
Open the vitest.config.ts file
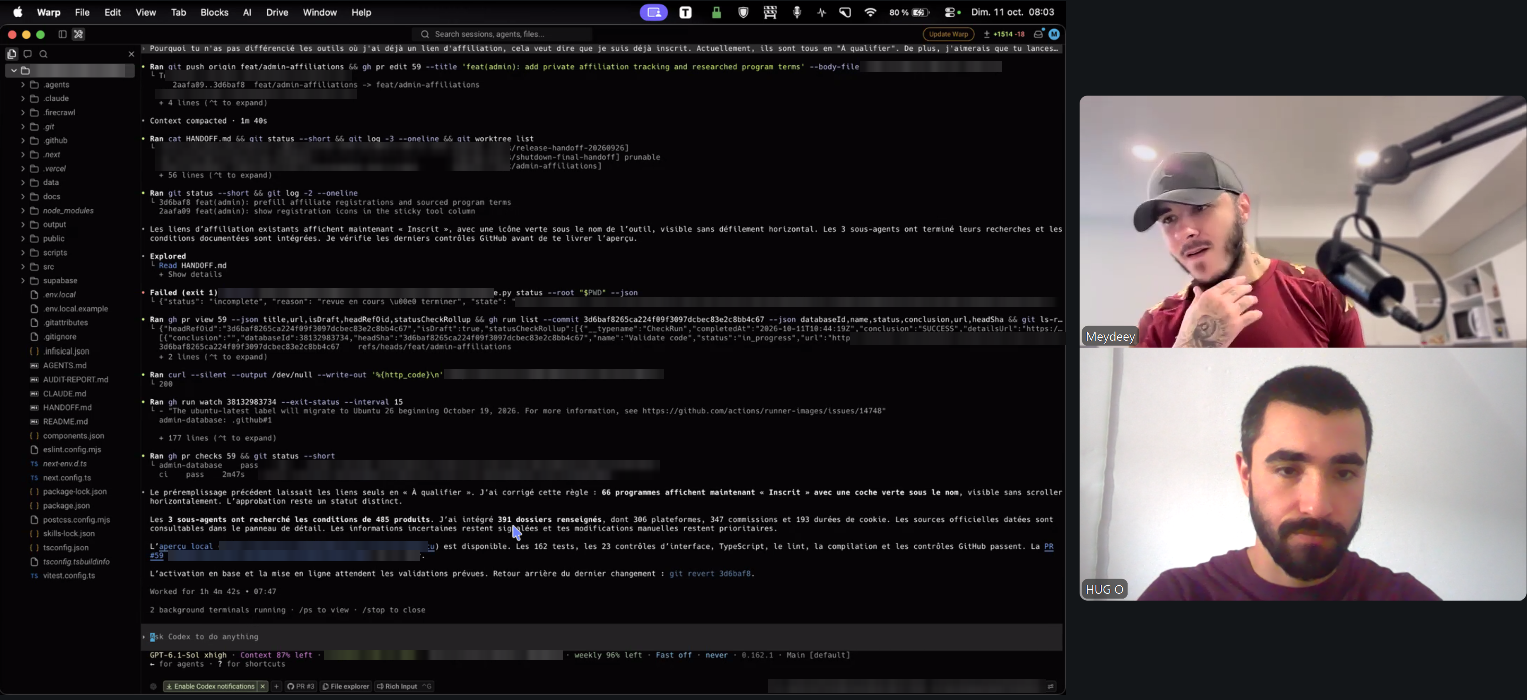click(70, 576)
